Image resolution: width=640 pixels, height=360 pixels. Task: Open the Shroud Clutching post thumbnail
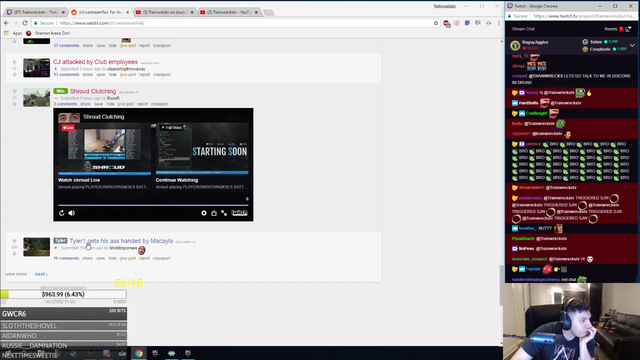click(36, 98)
